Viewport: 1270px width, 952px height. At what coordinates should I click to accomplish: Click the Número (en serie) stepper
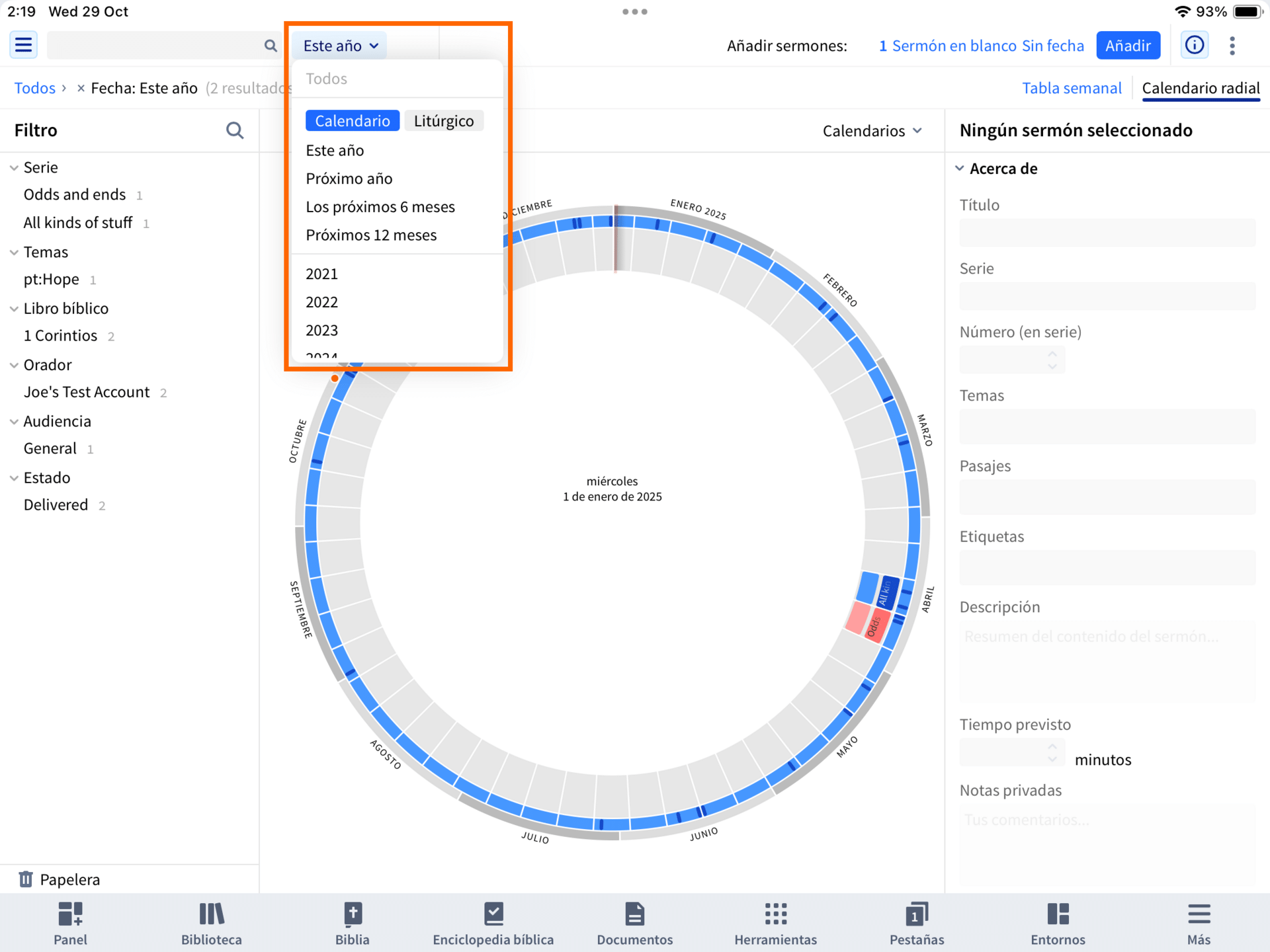tap(1052, 360)
